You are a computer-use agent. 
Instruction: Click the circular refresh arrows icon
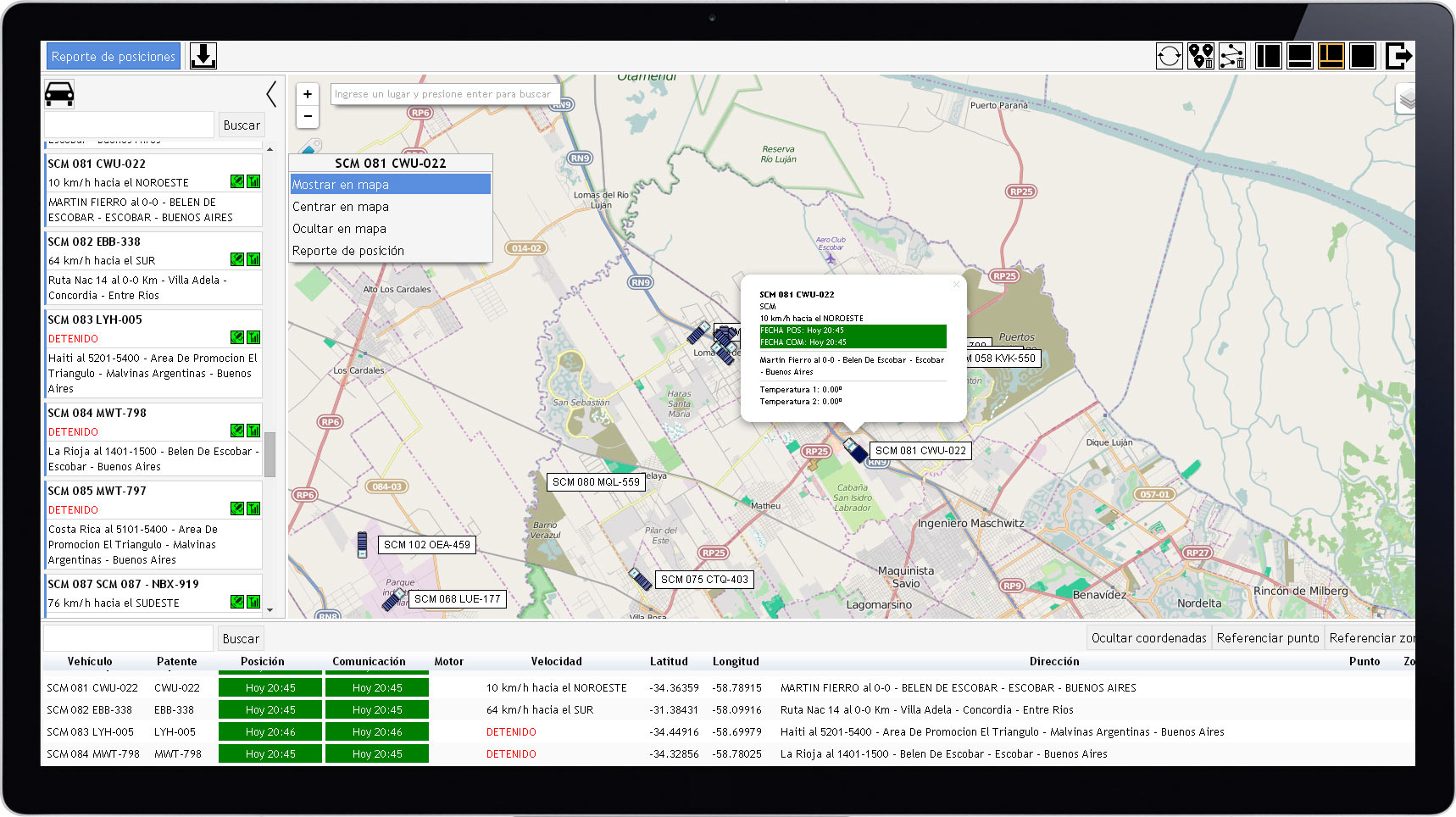tap(1169, 56)
